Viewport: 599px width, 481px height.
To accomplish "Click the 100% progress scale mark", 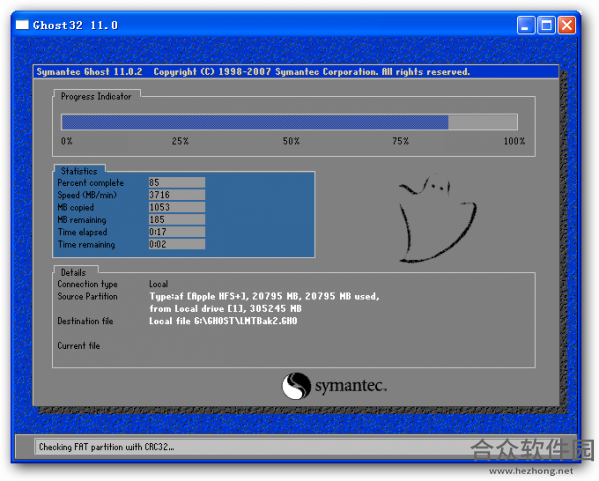I will (514, 141).
